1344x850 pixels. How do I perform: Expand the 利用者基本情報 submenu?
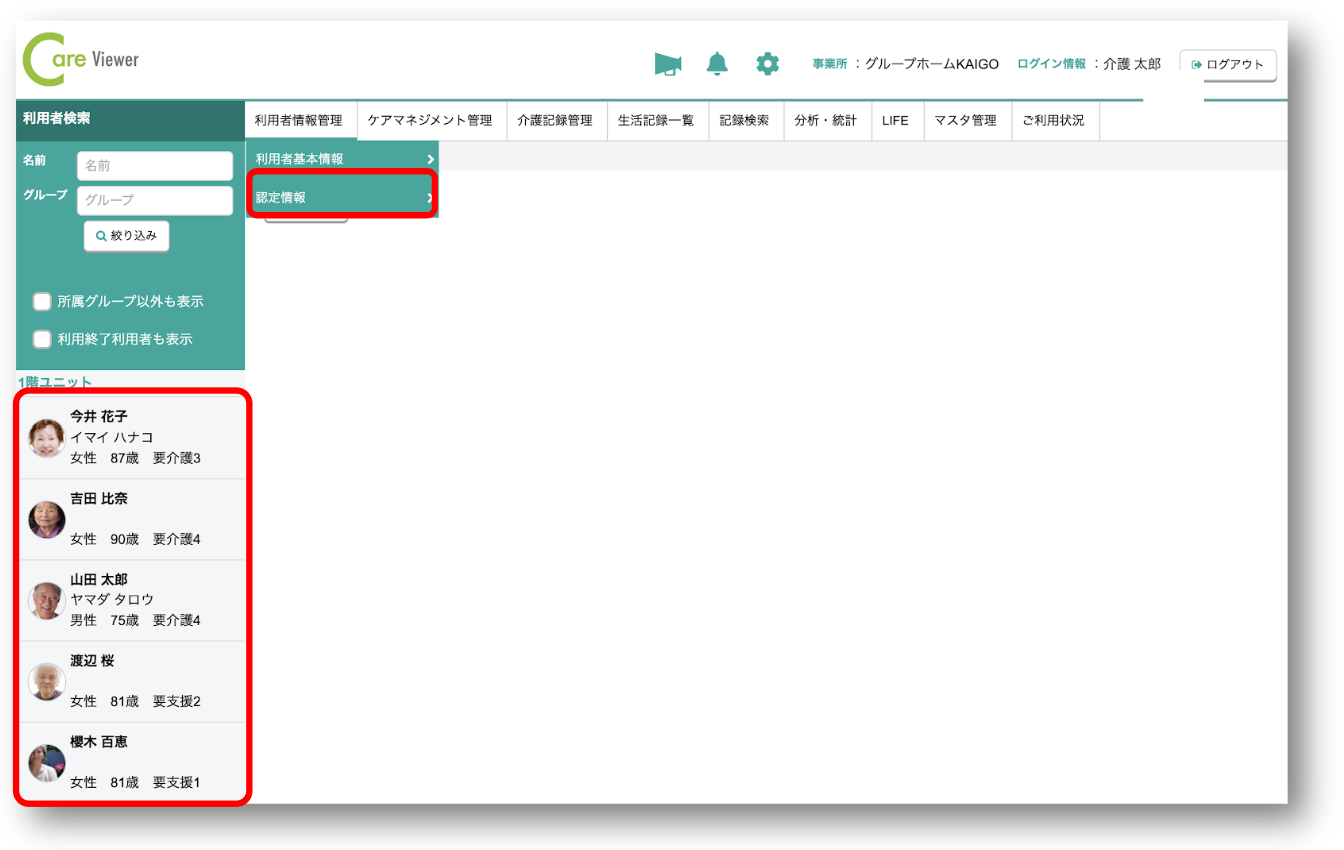pyautogui.click(x=342, y=159)
